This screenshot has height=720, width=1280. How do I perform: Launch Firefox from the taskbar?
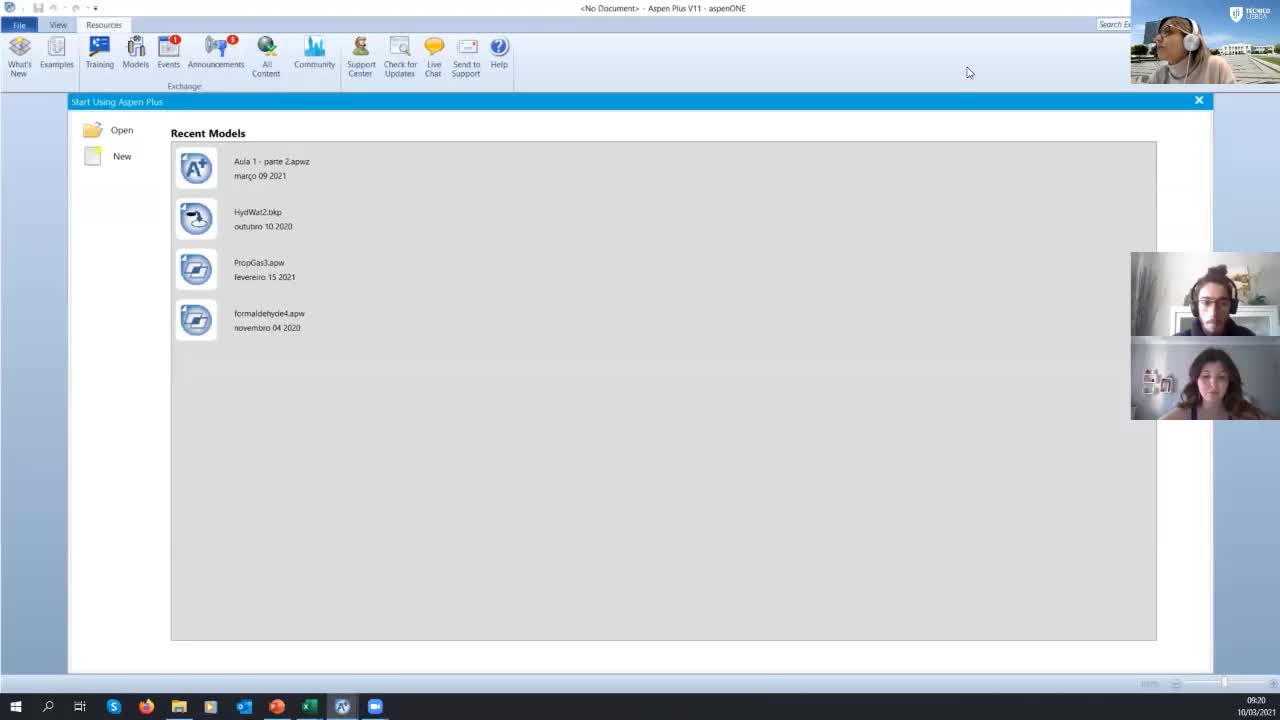pos(146,706)
